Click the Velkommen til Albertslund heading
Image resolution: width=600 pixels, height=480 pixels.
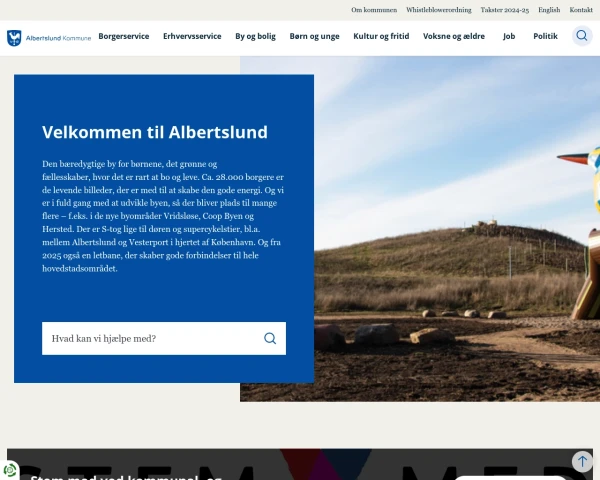tap(155, 132)
